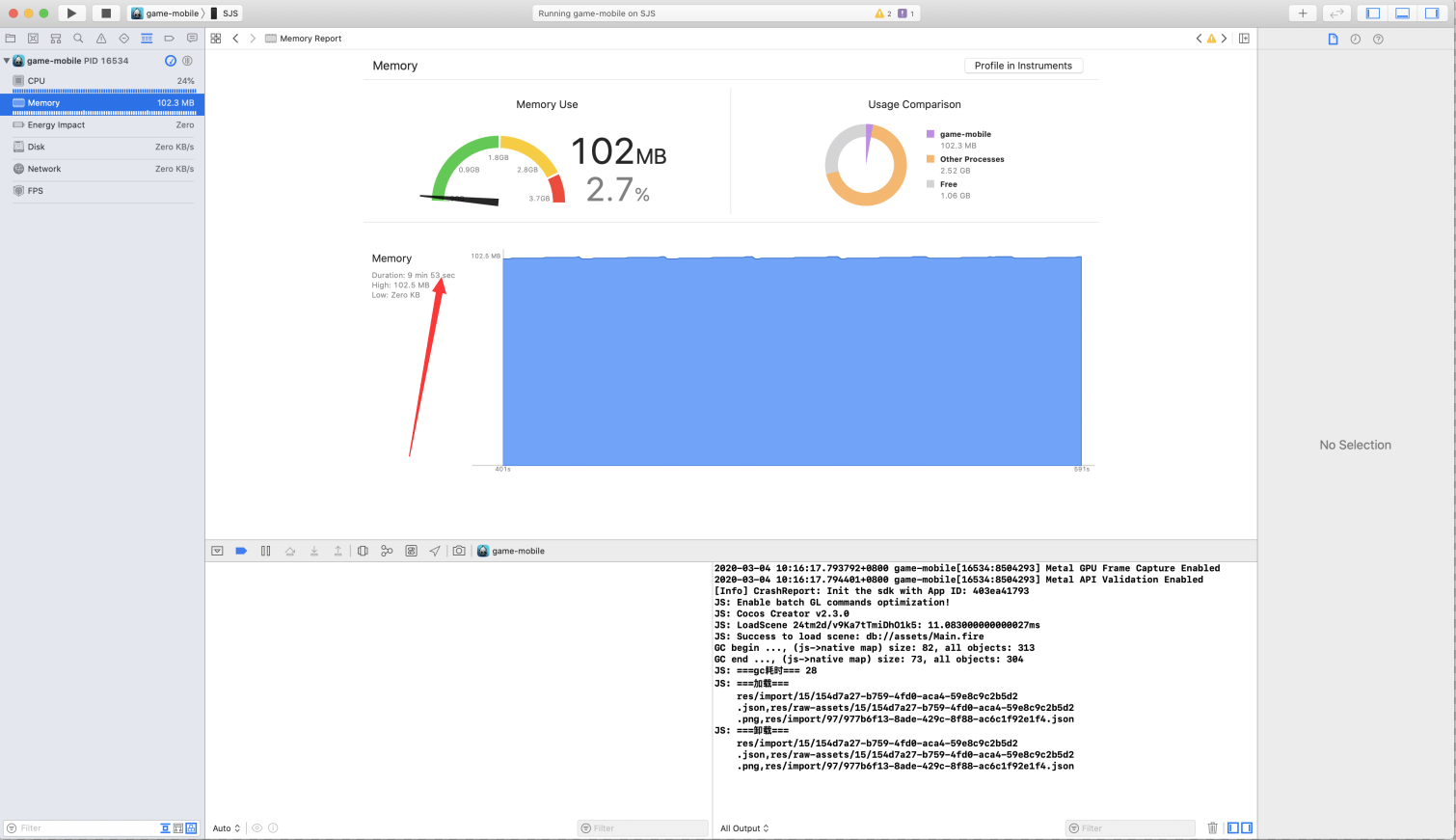This screenshot has width=1456, height=840.
Task: Click the code review arrows button
Action: click(x=1336, y=14)
